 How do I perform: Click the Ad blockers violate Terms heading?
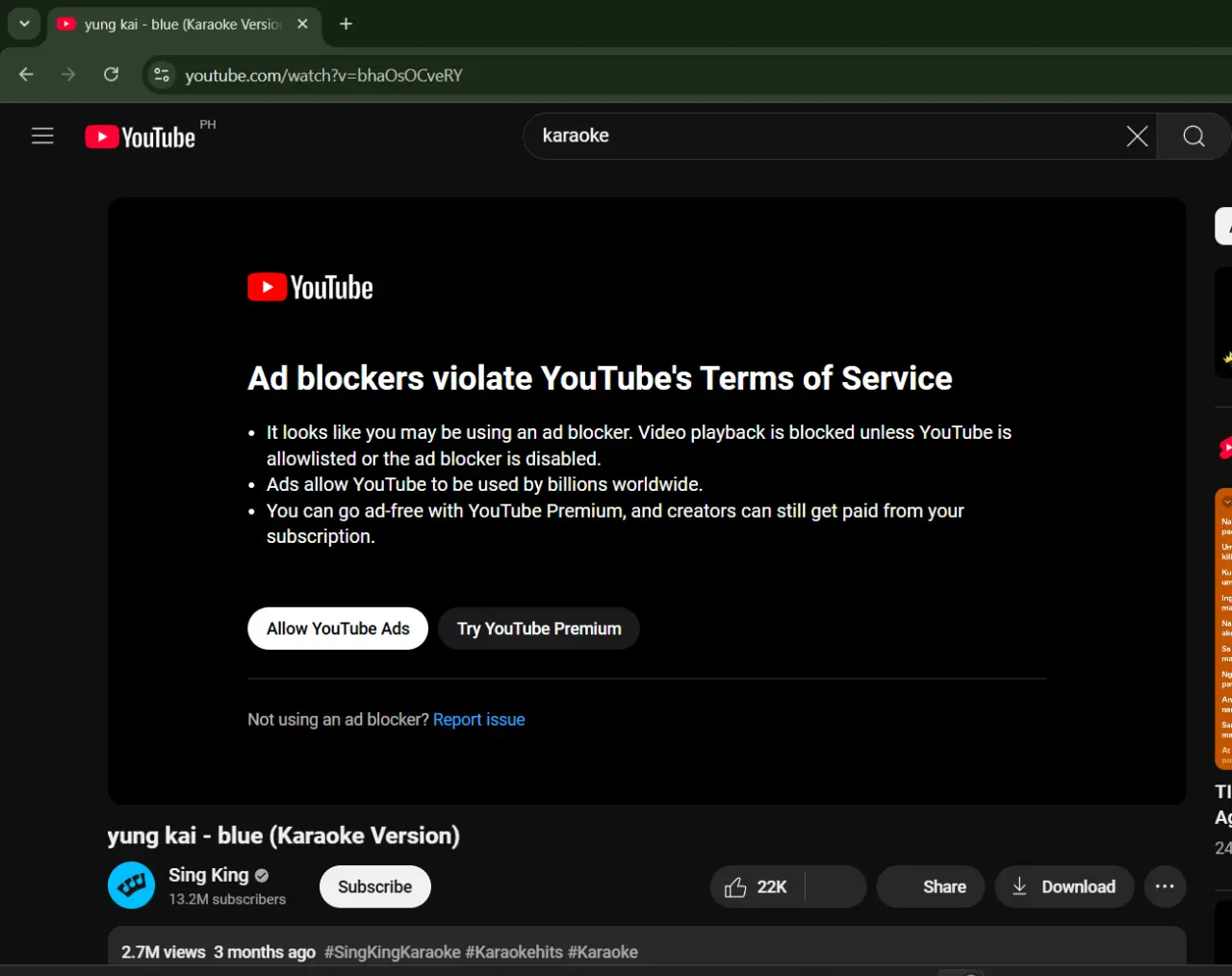[x=600, y=378]
